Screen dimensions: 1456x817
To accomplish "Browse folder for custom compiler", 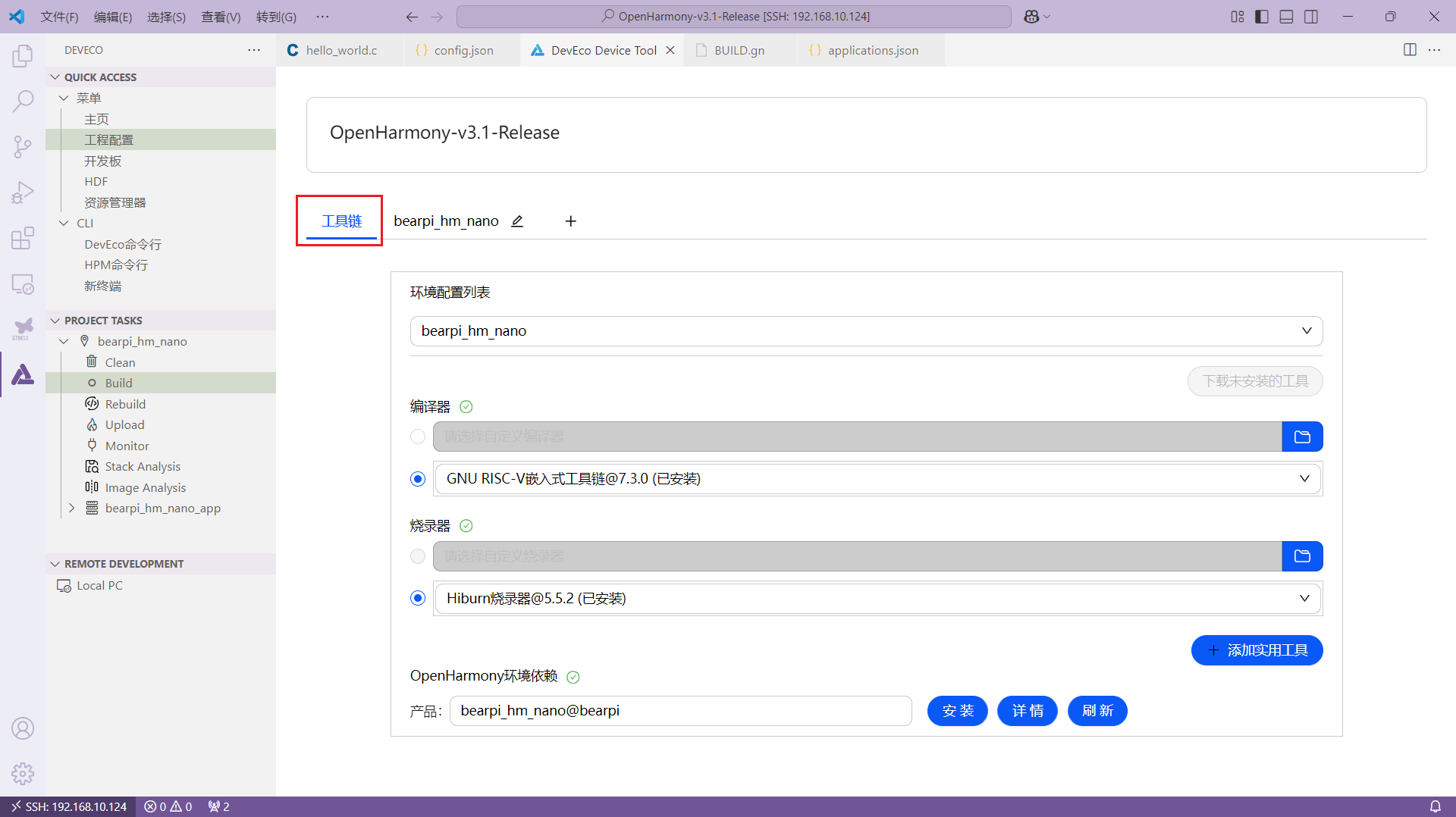I will click(x=1302, y=437).
